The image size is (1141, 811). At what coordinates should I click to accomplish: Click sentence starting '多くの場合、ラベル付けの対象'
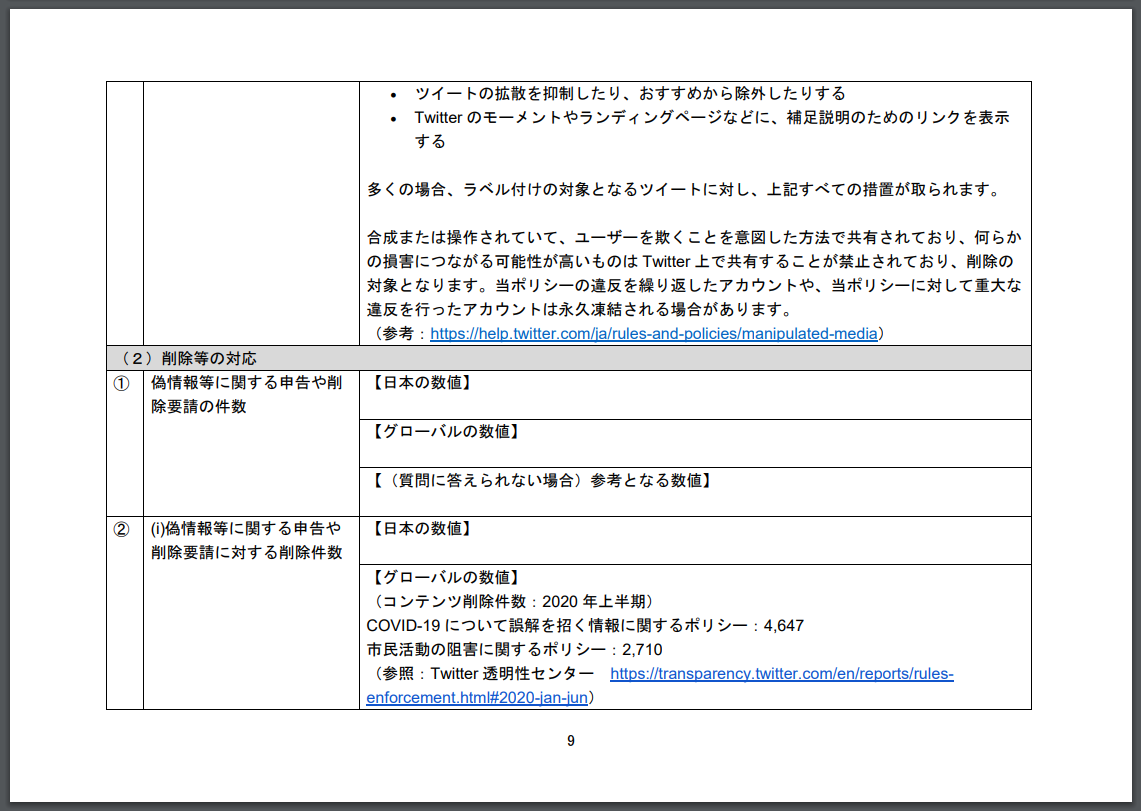[x=685, y=189]
